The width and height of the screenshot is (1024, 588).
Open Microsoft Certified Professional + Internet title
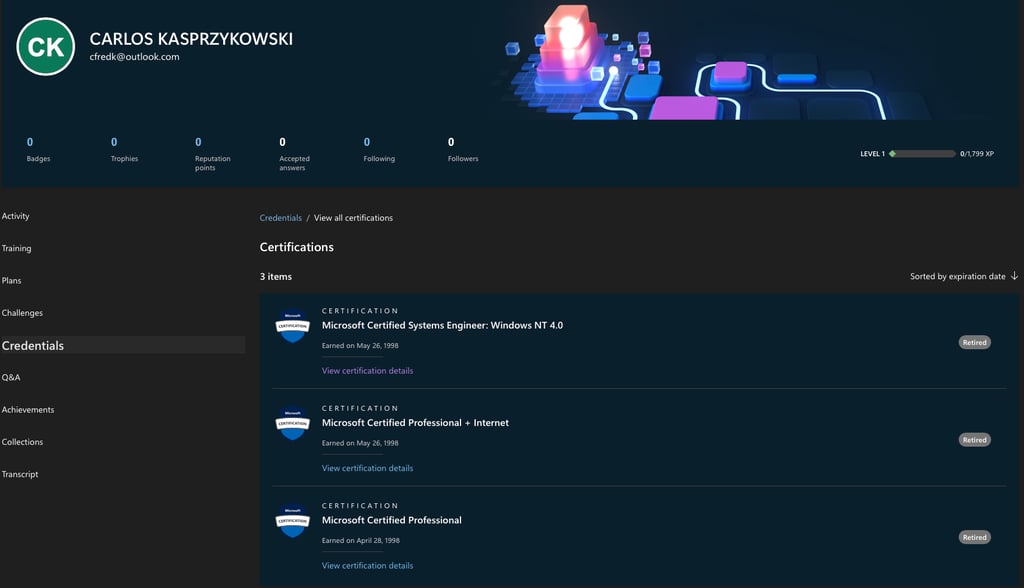tap(415, 423)
